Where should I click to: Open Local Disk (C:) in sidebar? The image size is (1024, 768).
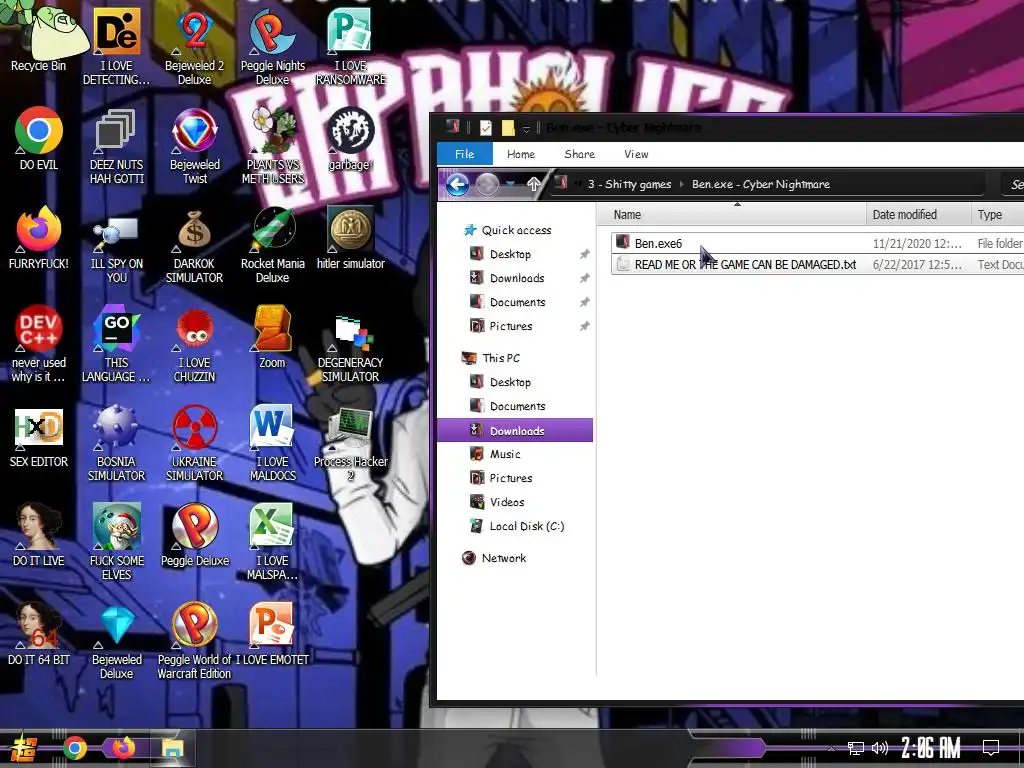coord(517,526)
